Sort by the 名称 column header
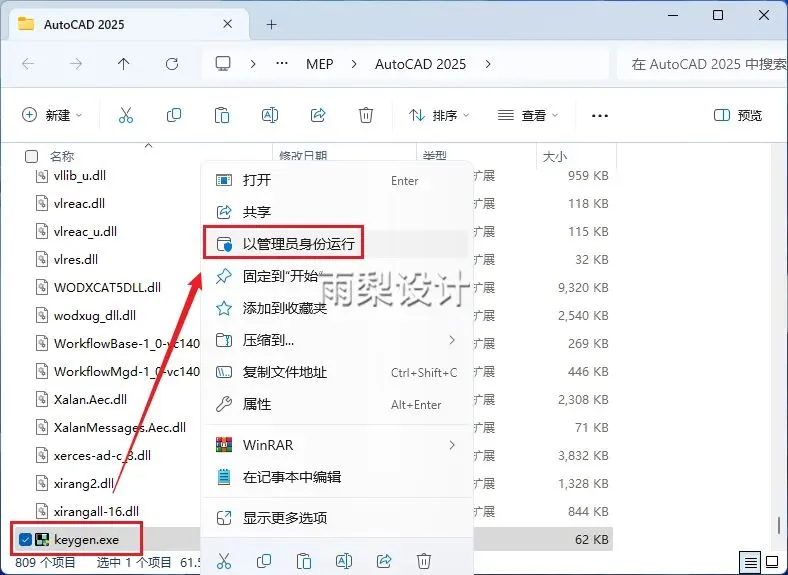Viewport: 788px width, 575px height. coord(62,156)
